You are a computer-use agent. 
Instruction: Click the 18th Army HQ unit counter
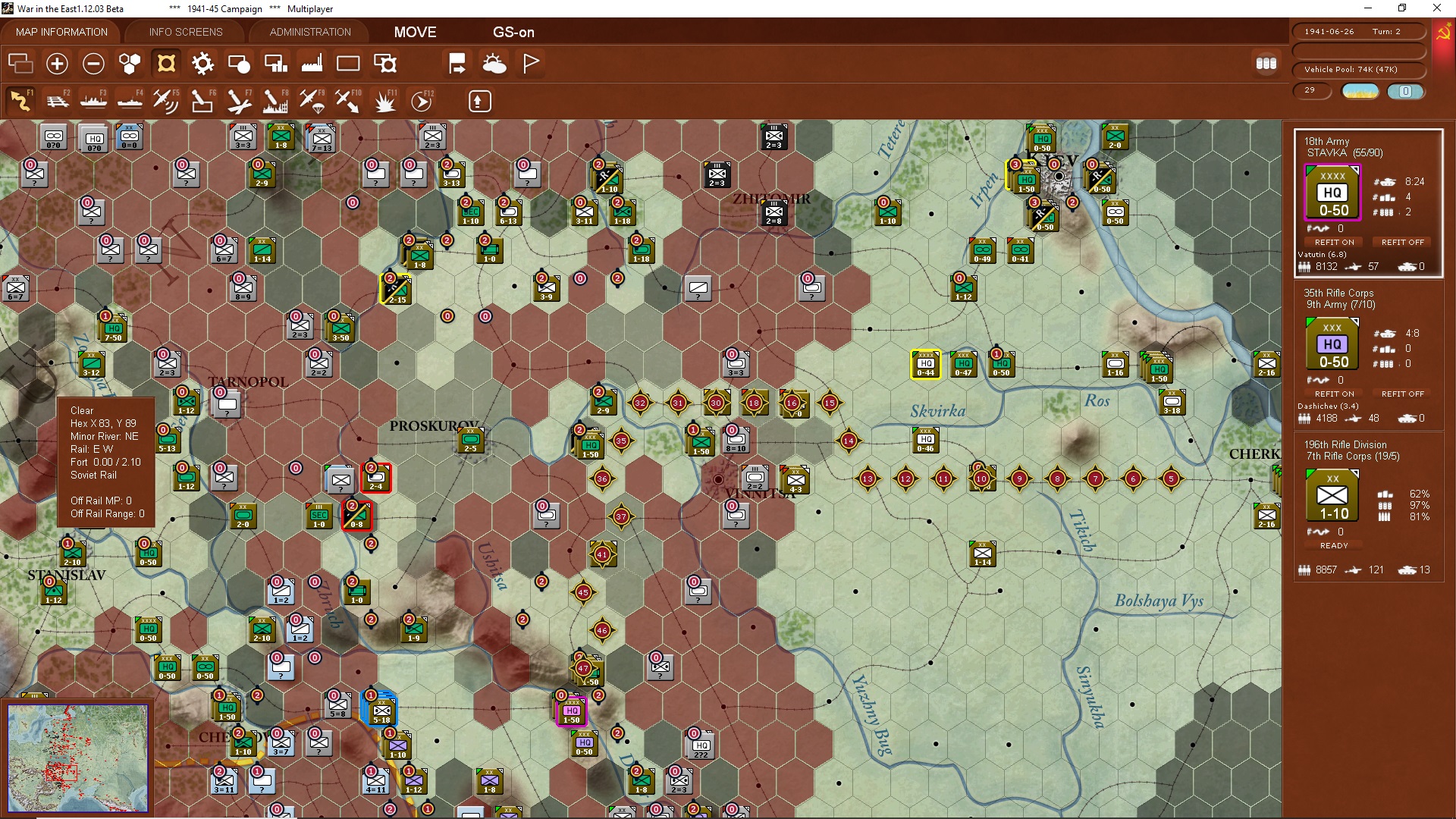pyautogui.click(x=1332, y=193)
